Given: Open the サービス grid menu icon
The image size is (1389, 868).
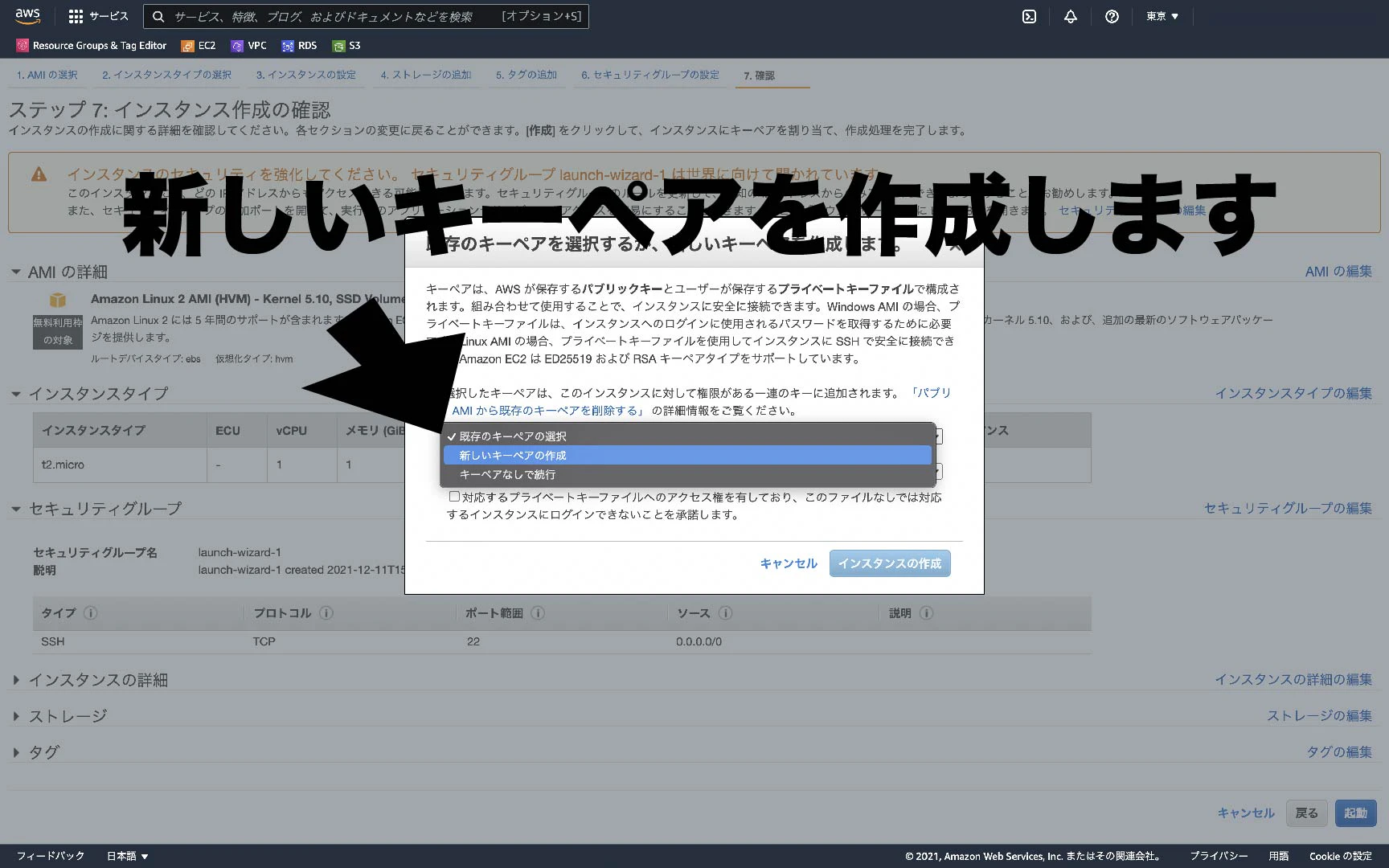Looking at the screenshot, I should coord(76,16).
